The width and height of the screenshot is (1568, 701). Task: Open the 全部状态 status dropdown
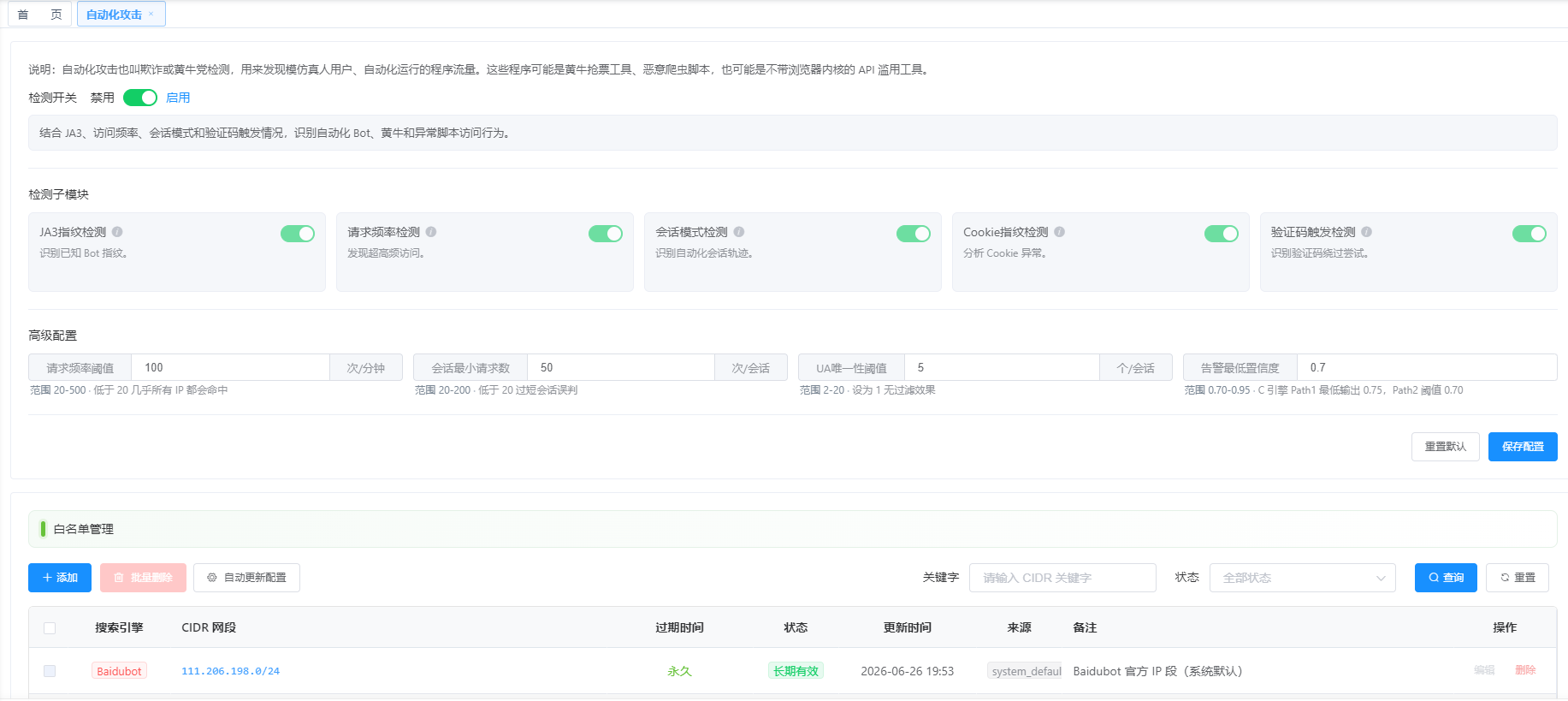[1303, 578]
